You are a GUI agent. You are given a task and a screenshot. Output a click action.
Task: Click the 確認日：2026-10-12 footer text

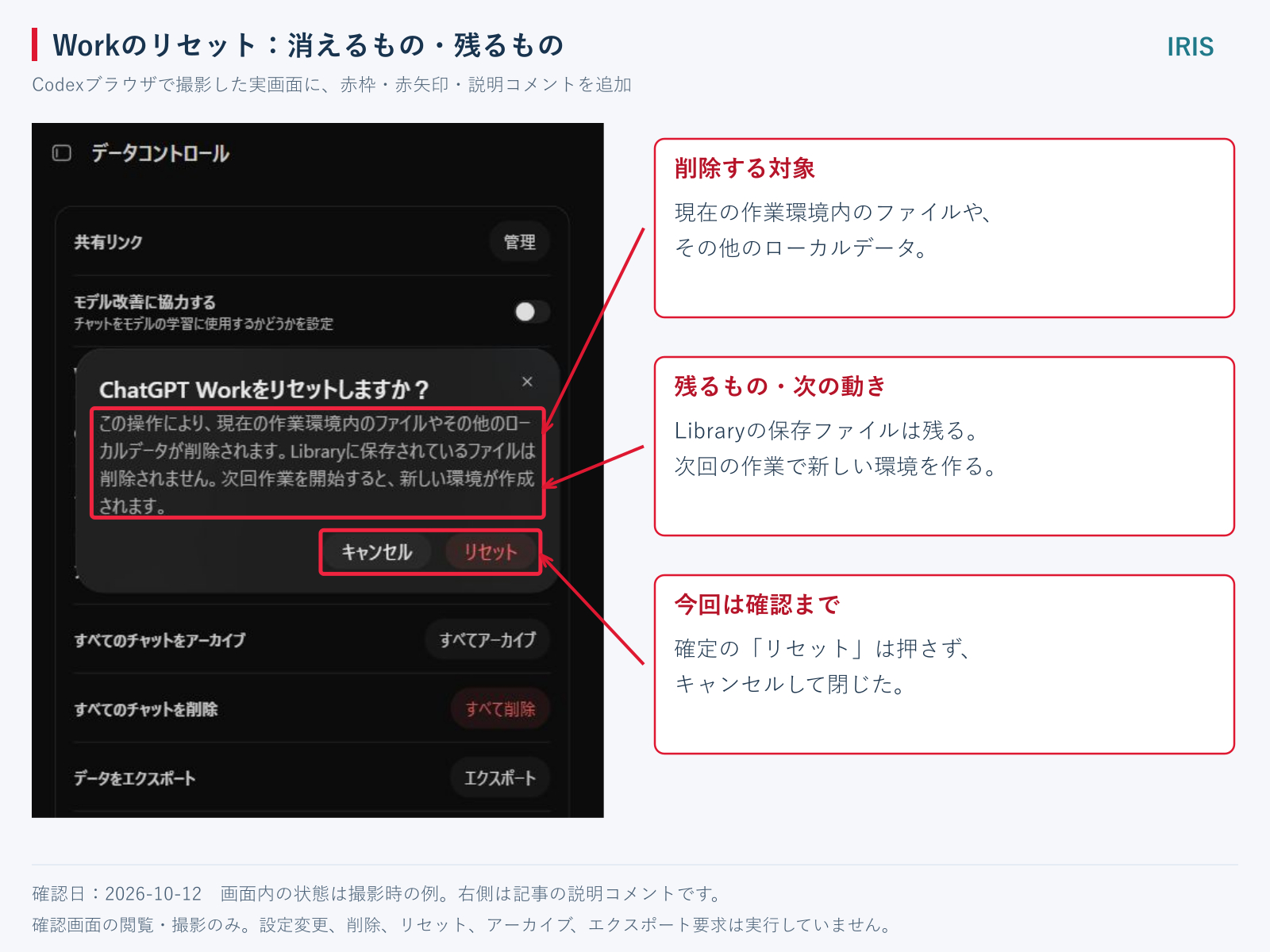click(117, 894)
